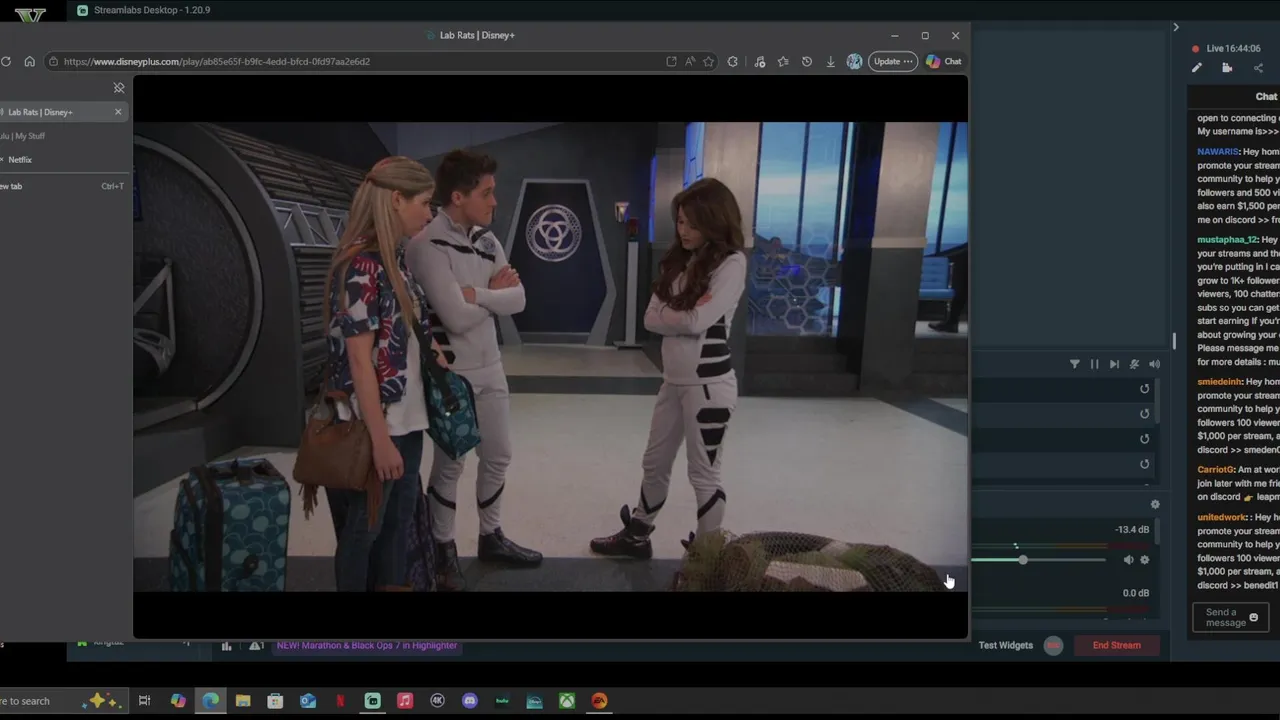Viewport: 1280px width, 720px height.
Task: Go to the browser home page
Action: click(x=29, y=61)
